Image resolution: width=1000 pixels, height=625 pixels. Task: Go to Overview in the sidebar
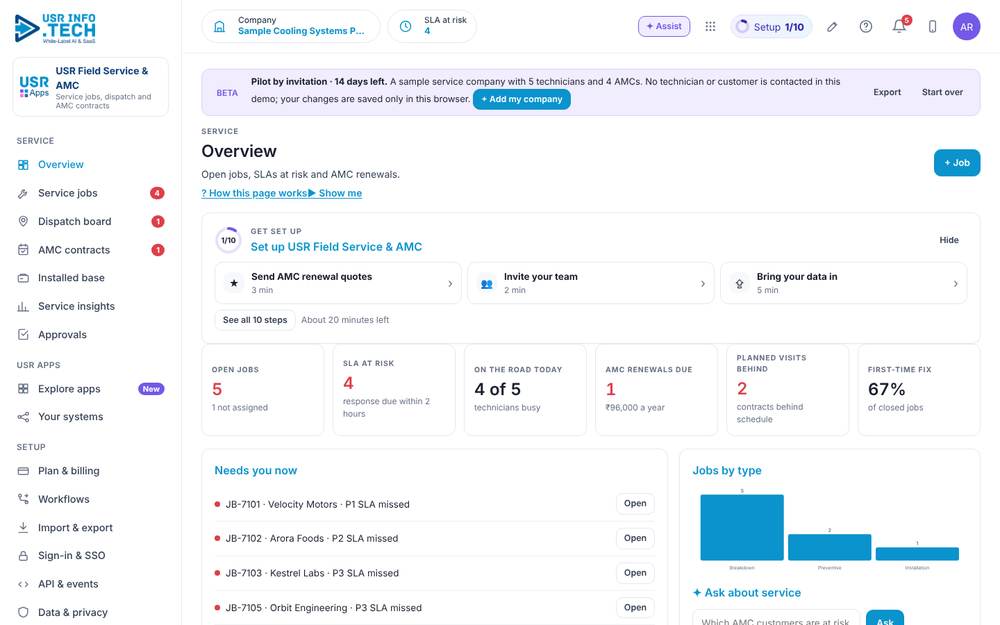[91, 165]
